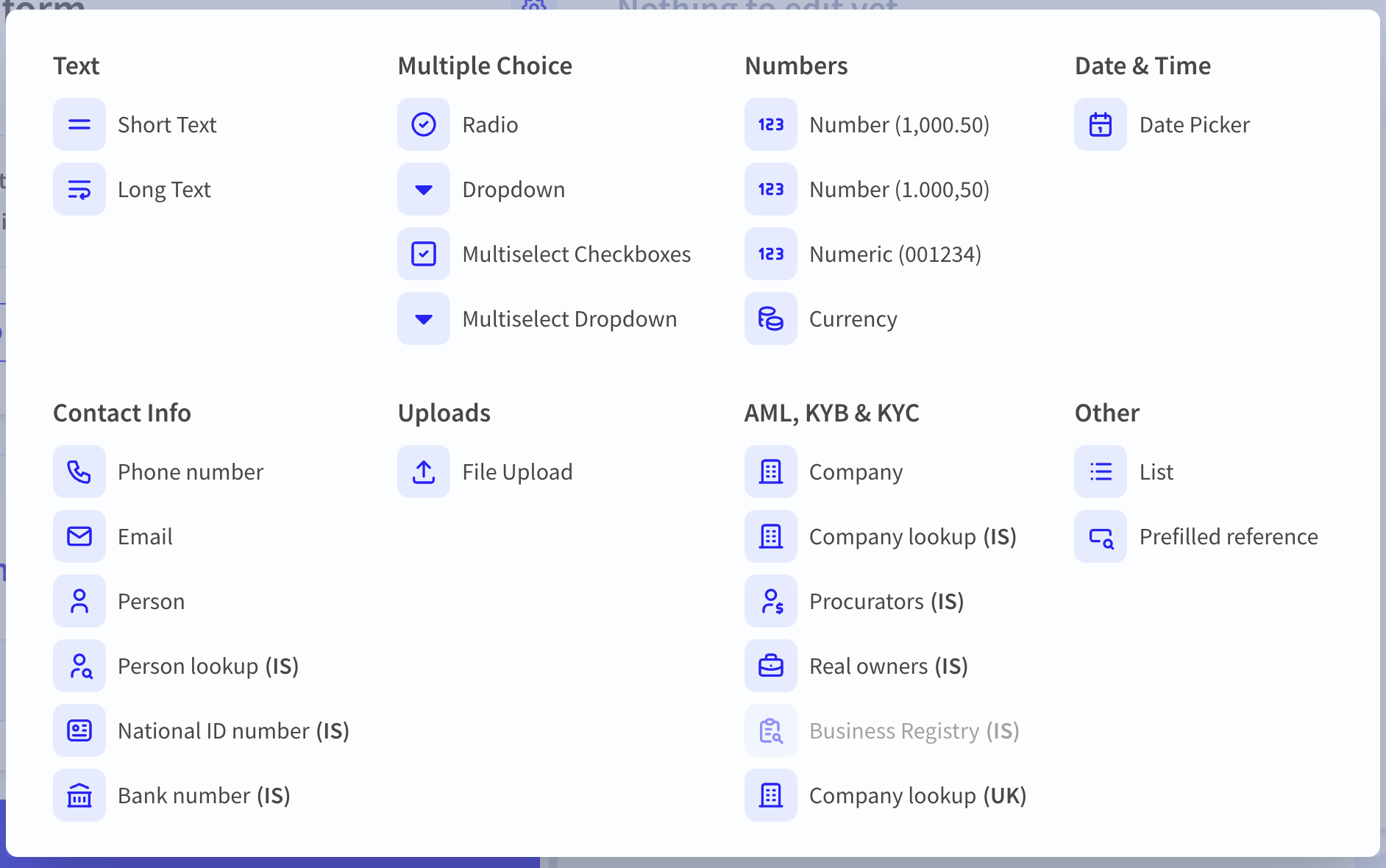
Task: Choose National ID number (IS) label
Action: [233, 731]
